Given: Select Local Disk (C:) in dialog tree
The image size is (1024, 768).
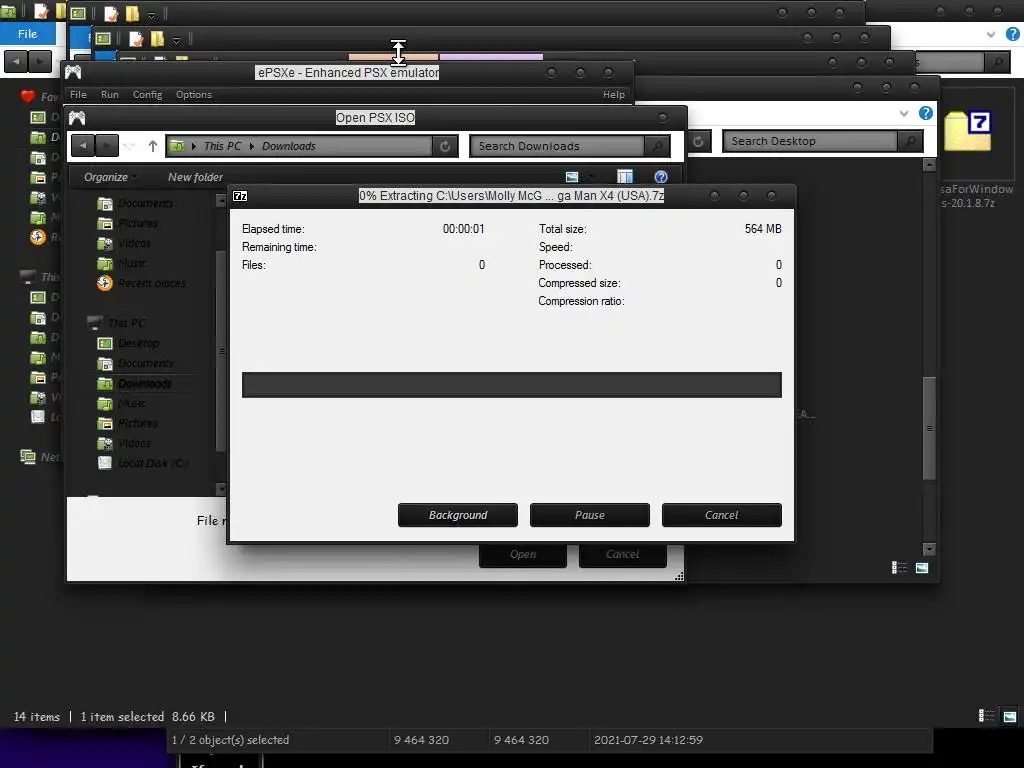Looking at the screenshot, I should 153,463.
